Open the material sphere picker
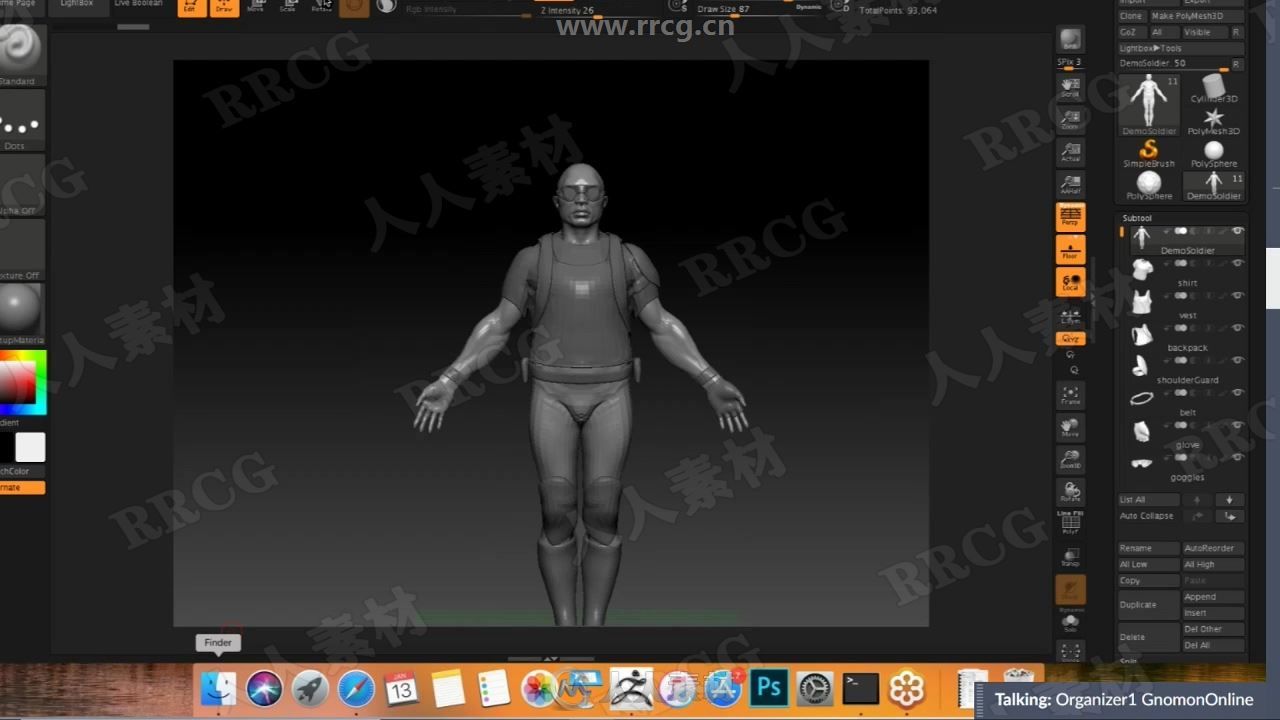Image resolution: width=1280 pixels, height=720 pixels. pos(20,313)
